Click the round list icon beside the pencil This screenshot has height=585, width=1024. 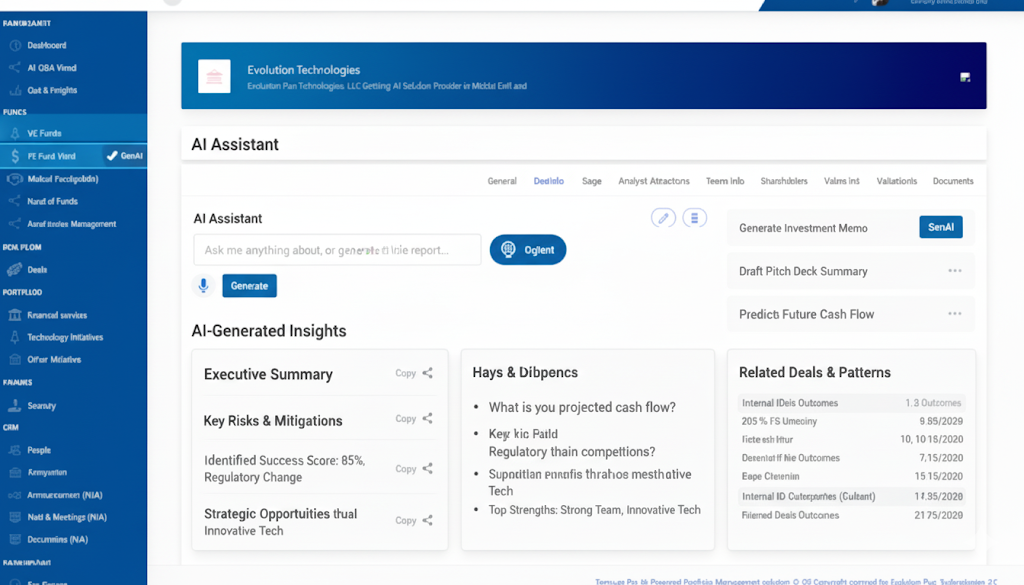694,218
